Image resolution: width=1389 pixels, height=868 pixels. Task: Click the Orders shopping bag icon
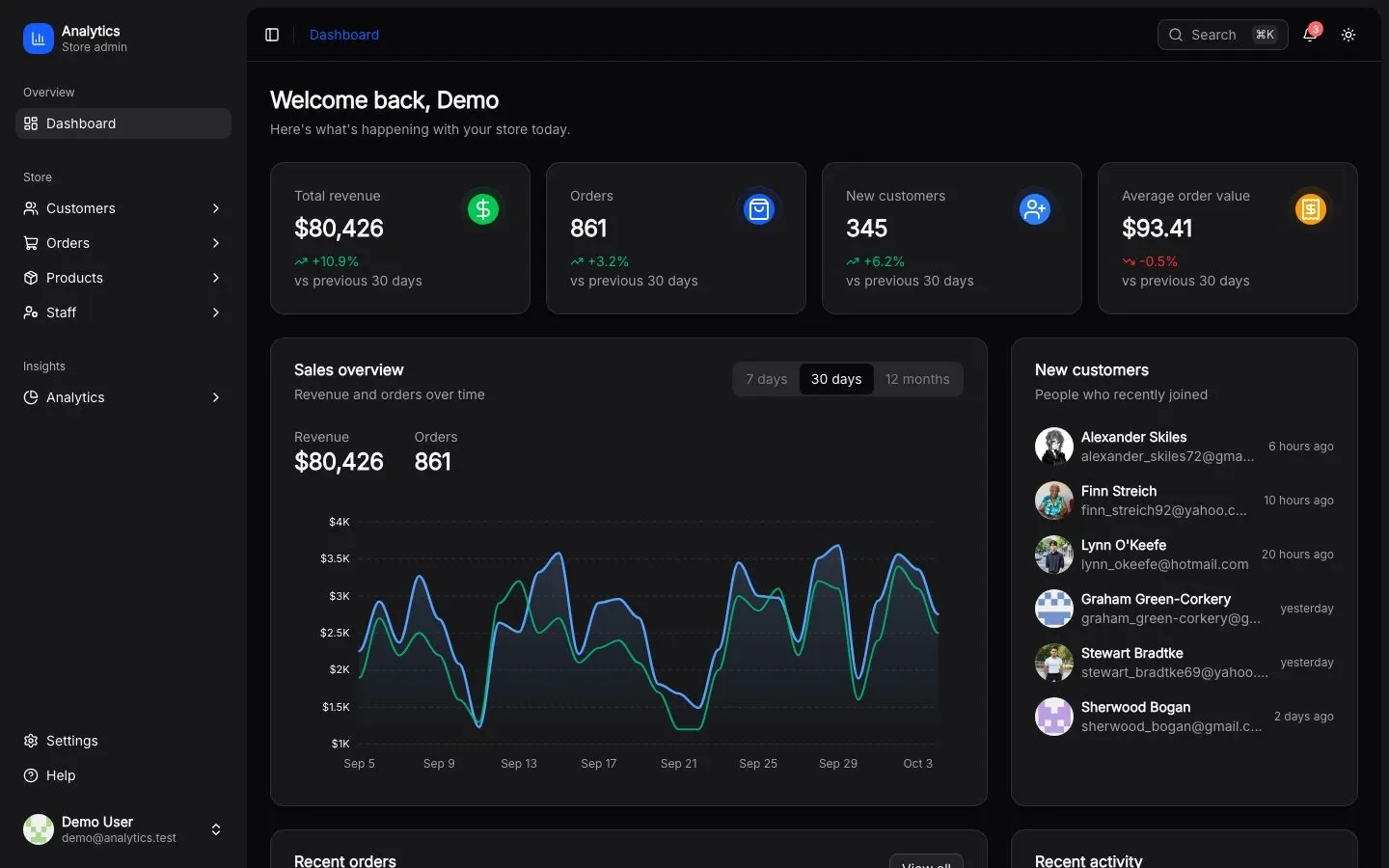[759, 209]
